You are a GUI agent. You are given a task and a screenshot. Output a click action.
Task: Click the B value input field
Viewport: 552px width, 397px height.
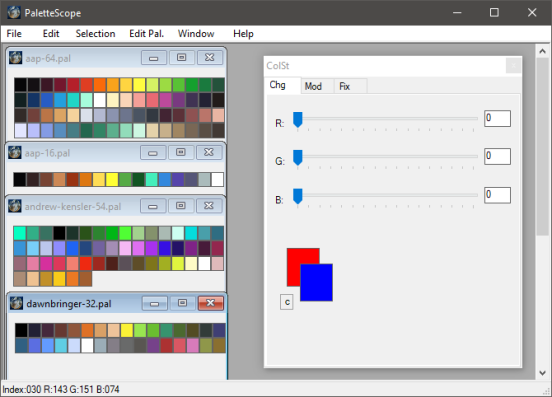(x=497, y=195)
